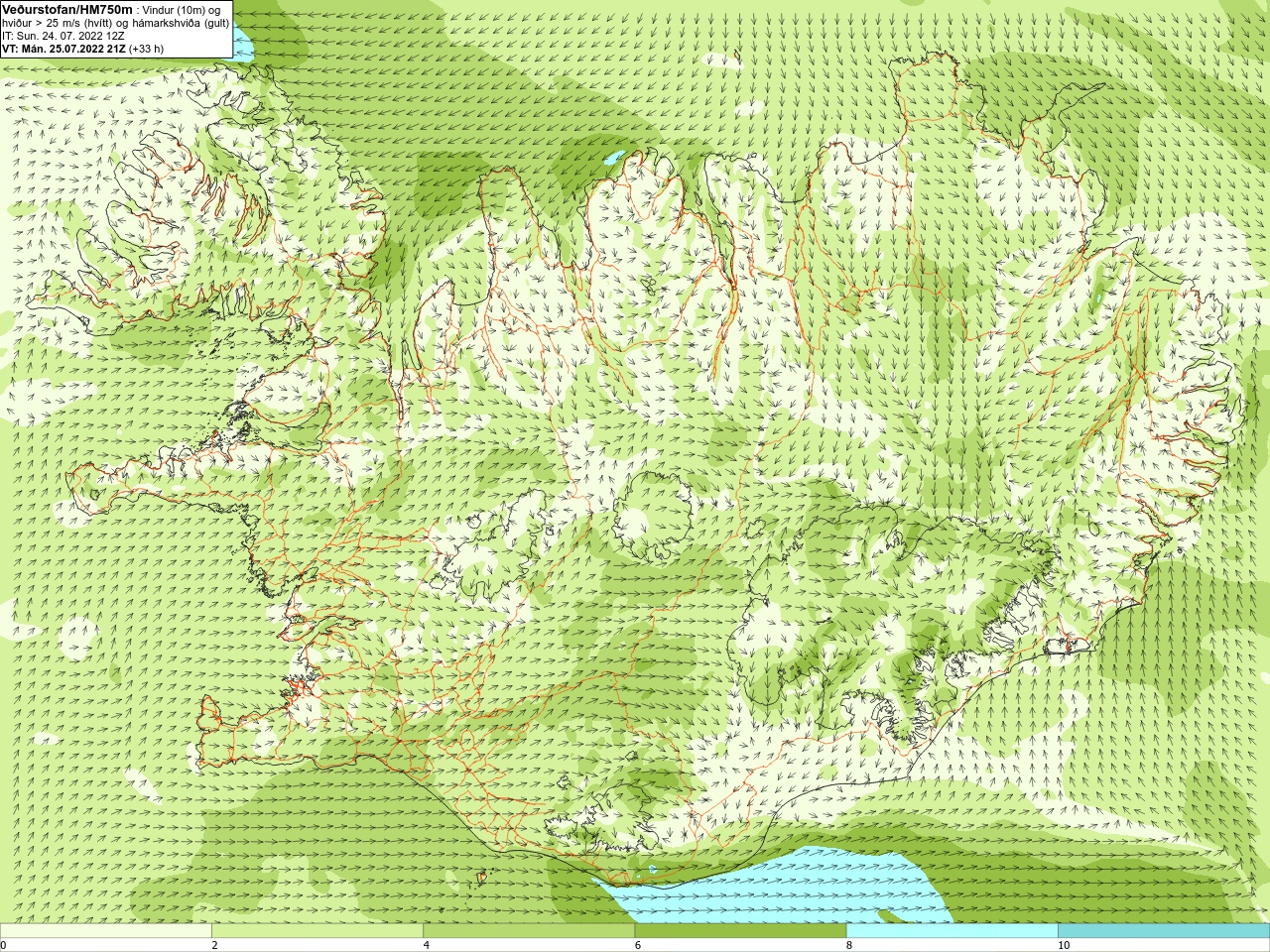Click the '6' label on the colorbar
Image resolution: width=1270 pixels, height=952 pixels.
(638, 945)
